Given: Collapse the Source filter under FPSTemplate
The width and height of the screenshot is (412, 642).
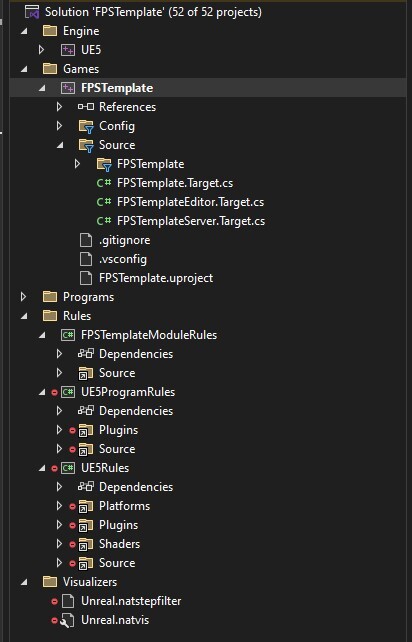Looking at the screenshot, I should coord(60,145).
